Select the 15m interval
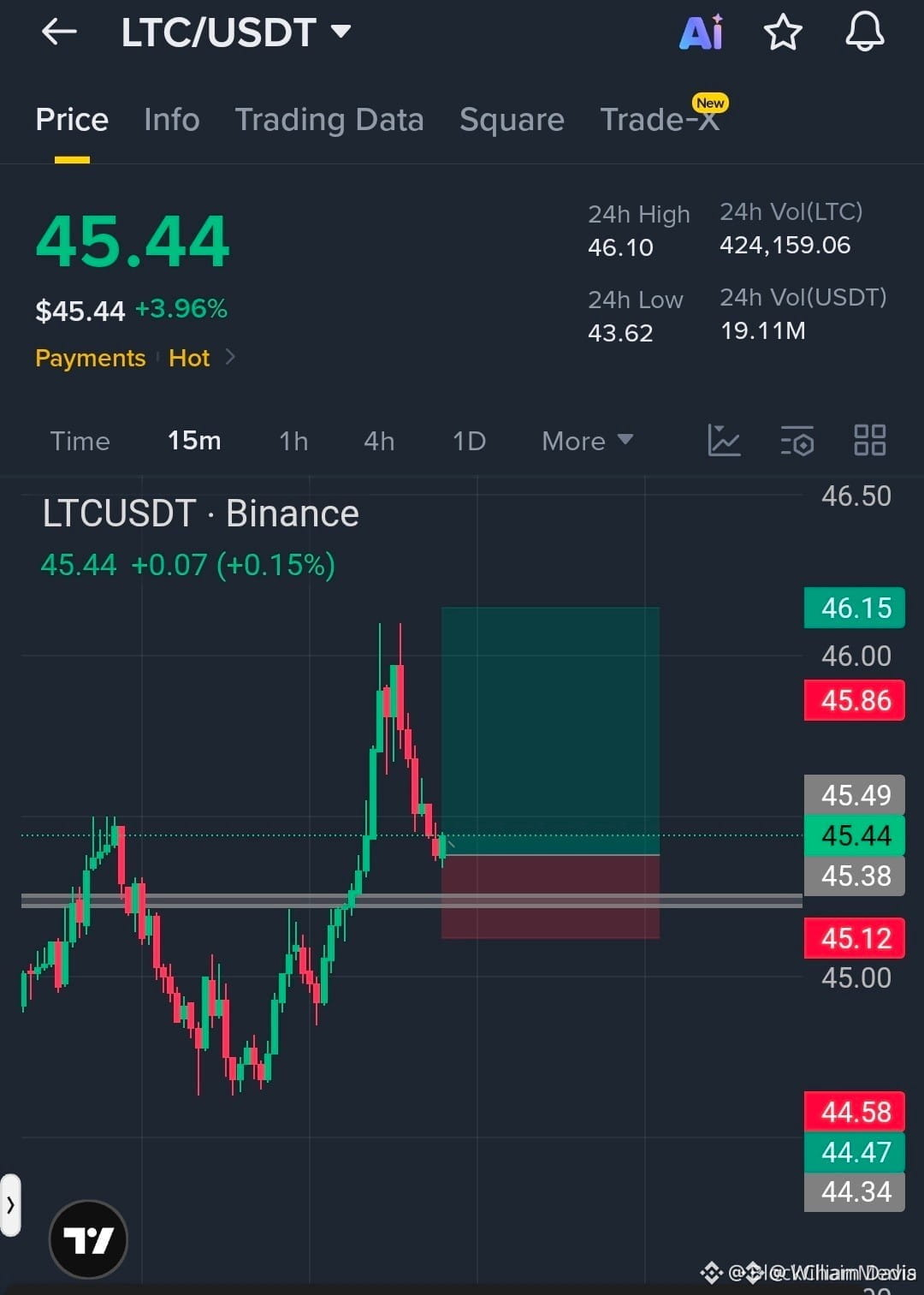 point(194,441)
